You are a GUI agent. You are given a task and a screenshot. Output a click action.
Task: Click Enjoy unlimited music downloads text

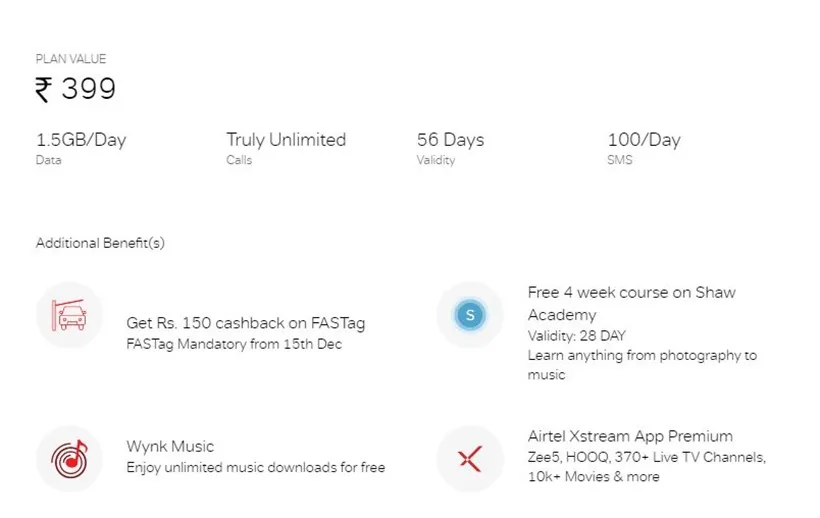(x=256, y=467)
